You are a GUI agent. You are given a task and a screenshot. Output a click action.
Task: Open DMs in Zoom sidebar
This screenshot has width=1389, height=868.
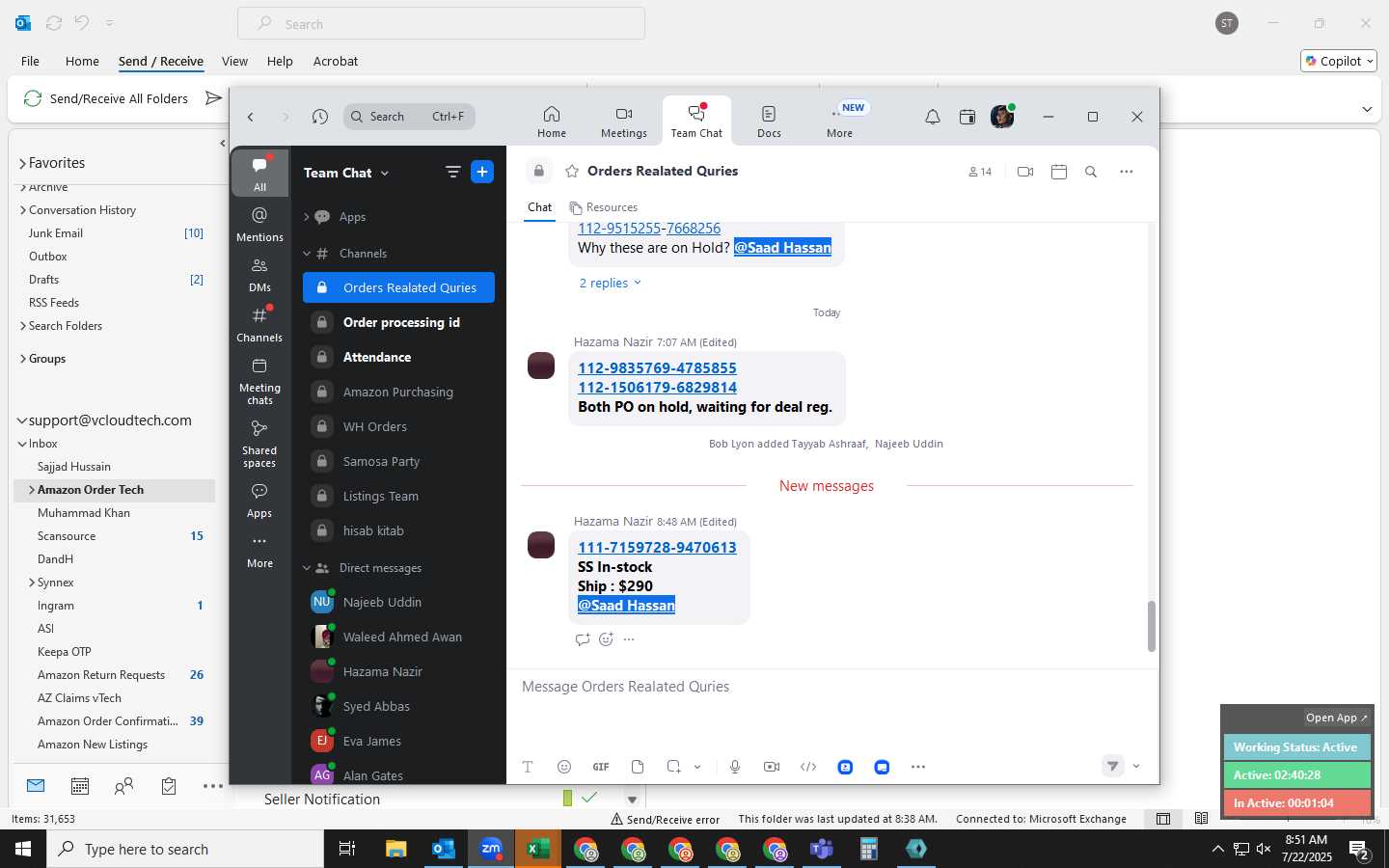[x=259, y=274]
